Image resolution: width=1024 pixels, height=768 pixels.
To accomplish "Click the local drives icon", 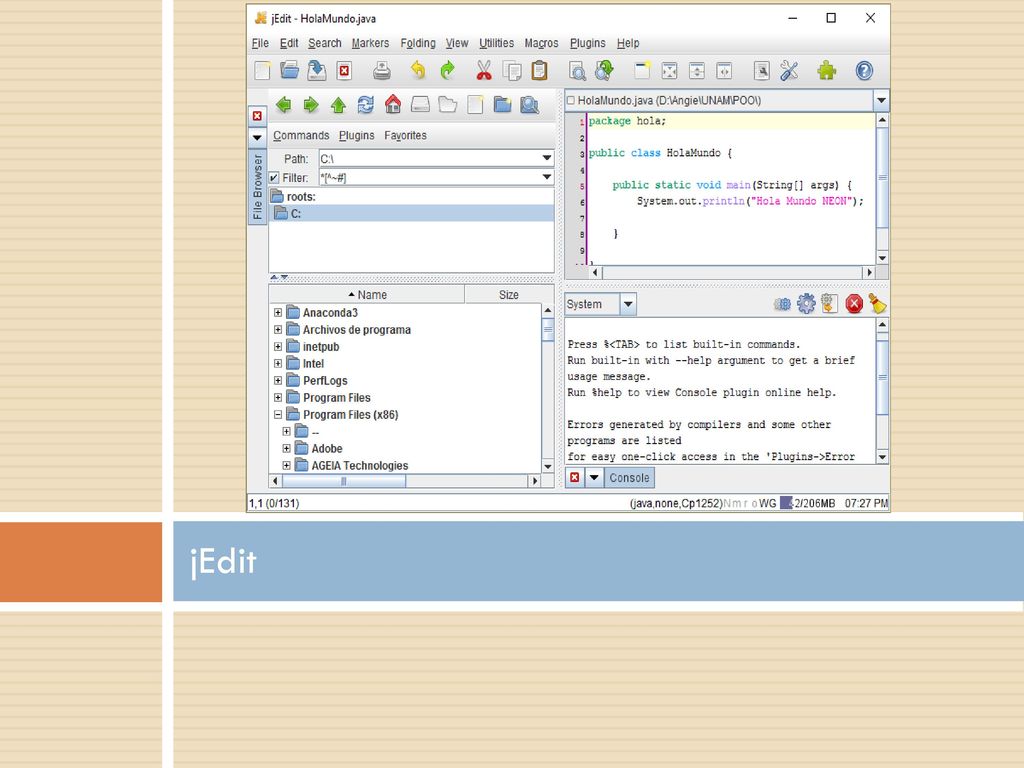I will (420, 104).
